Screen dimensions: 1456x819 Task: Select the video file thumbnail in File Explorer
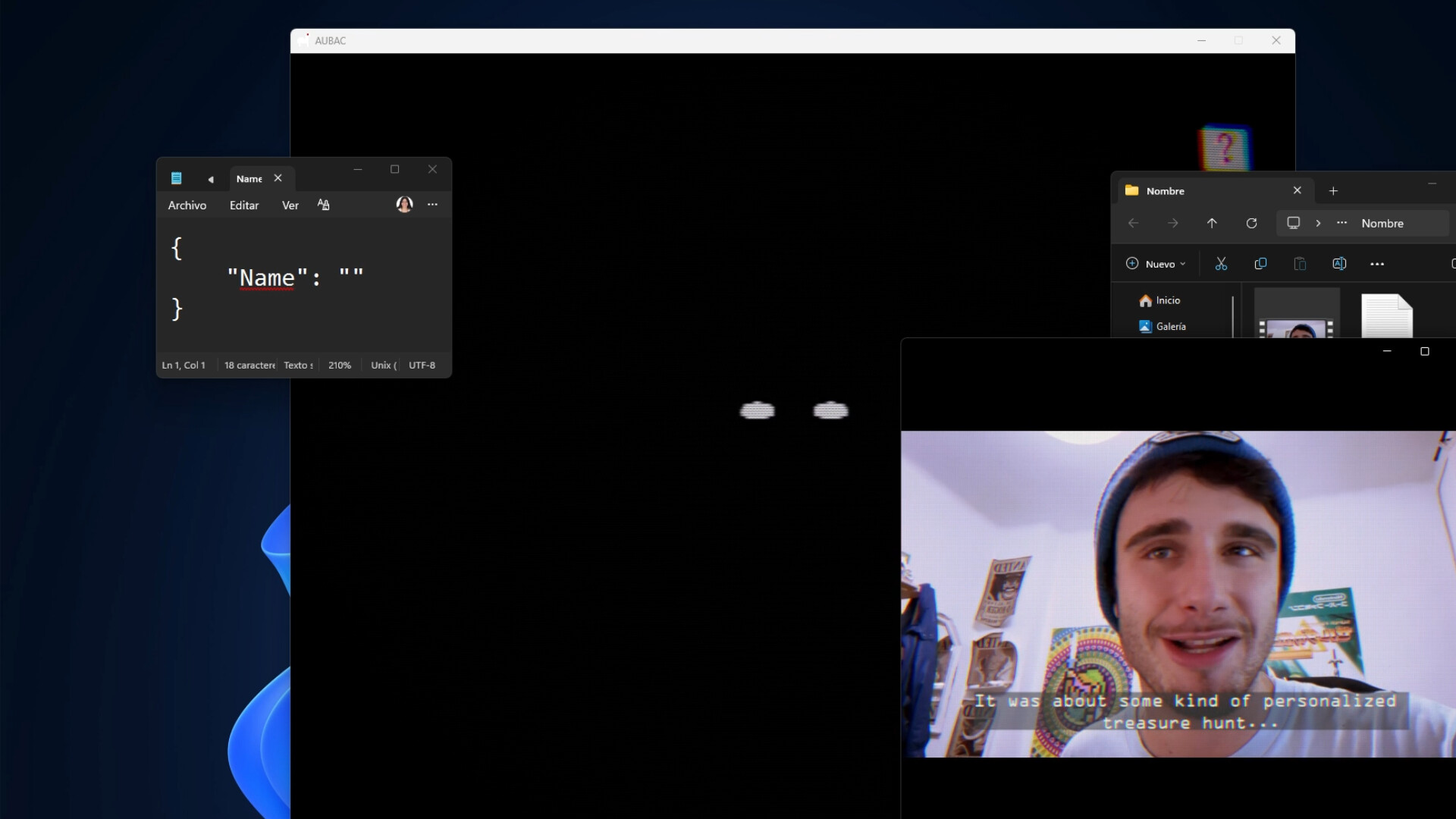[1297, 315]
